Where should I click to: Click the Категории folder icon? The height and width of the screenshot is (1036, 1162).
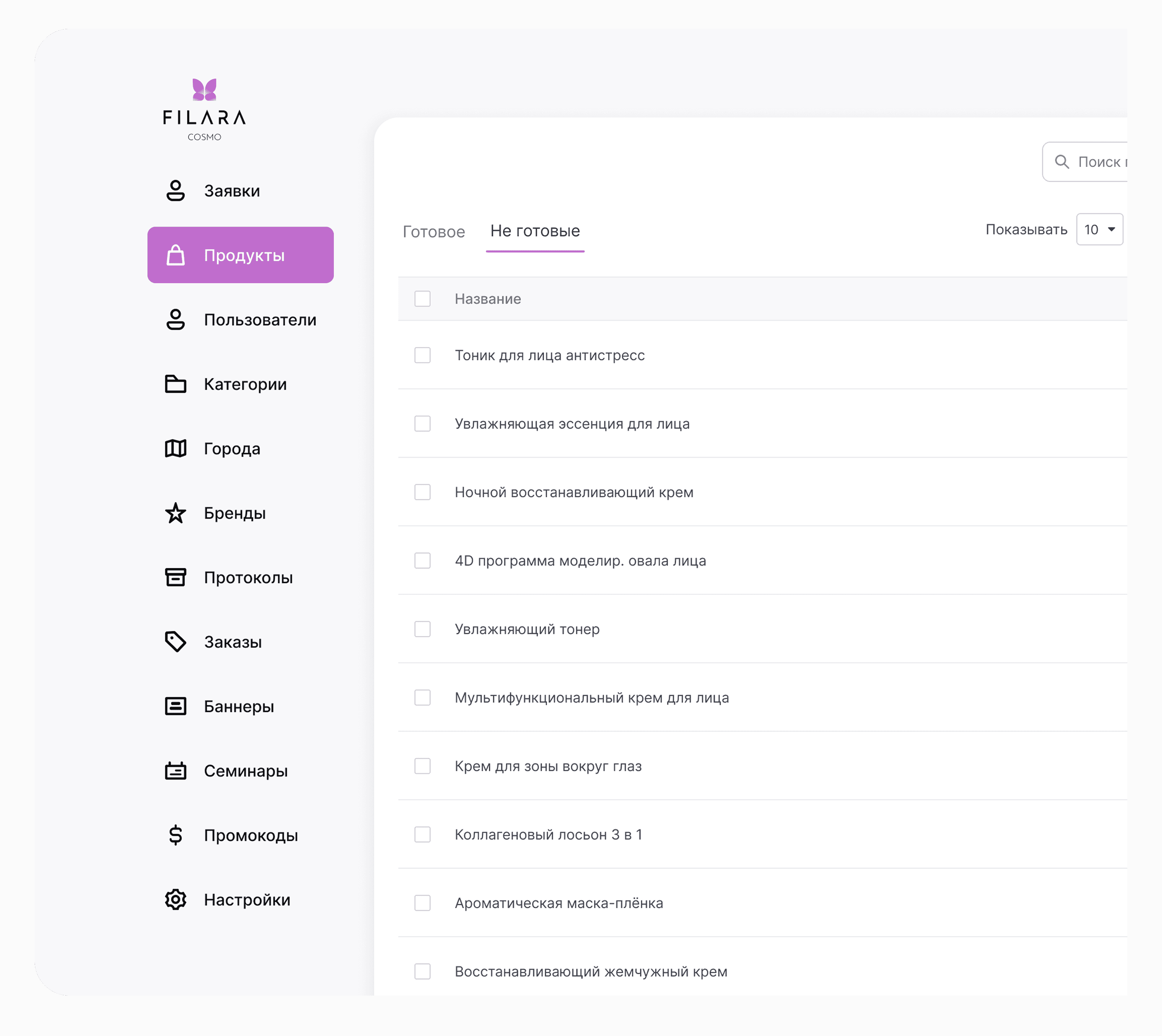175,384
